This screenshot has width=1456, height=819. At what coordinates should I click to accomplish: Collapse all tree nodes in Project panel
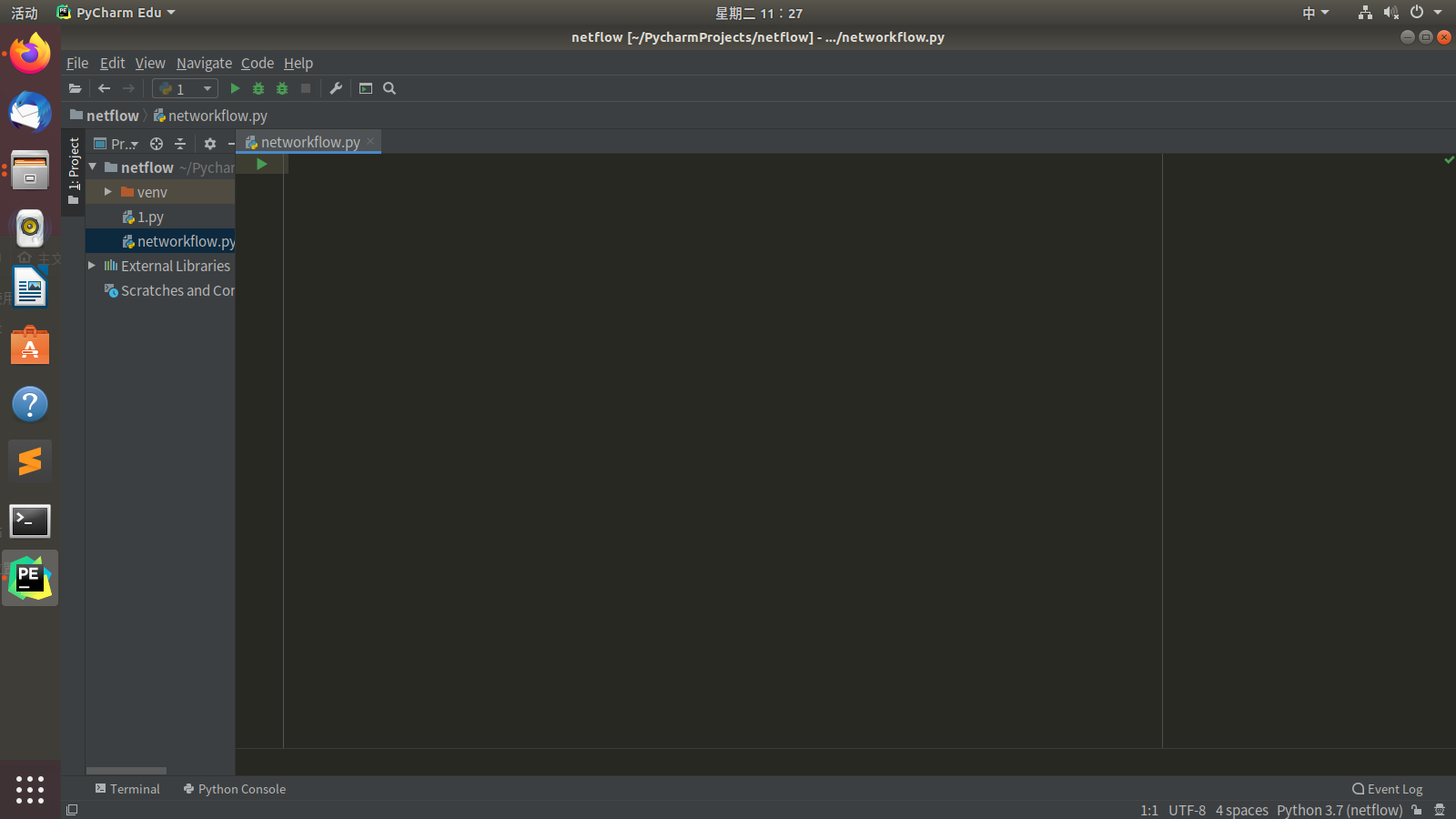point(180,144)
